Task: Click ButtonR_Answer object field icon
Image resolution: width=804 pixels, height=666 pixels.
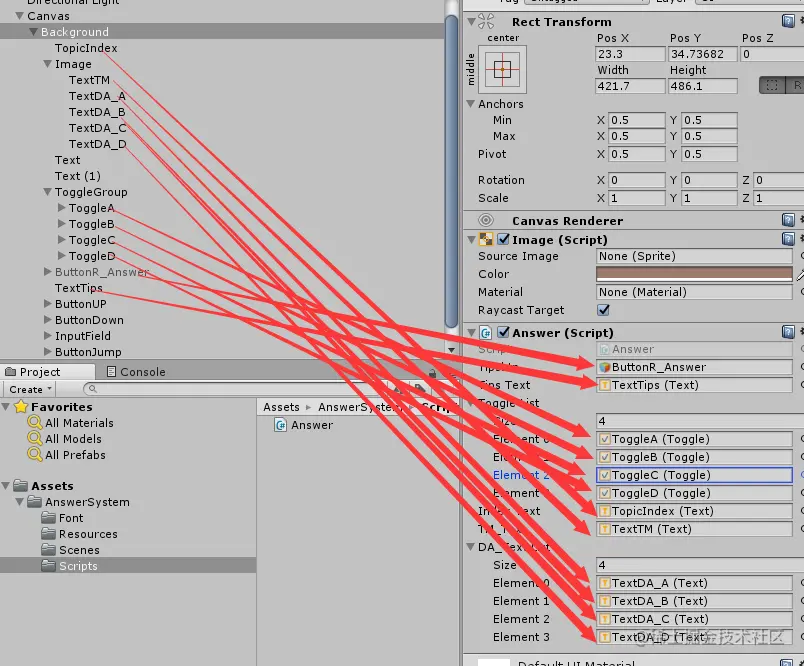Action: pyautogui.click(x=605, y=367)
